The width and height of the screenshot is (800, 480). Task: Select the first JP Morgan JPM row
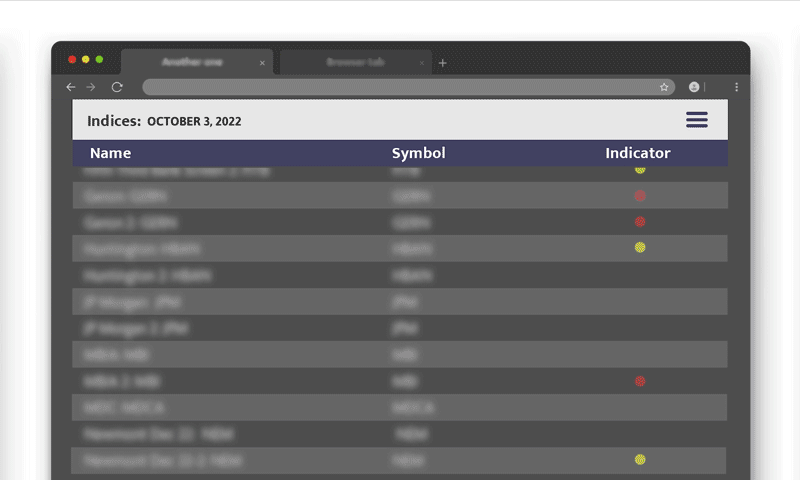(x=400, y=301)
